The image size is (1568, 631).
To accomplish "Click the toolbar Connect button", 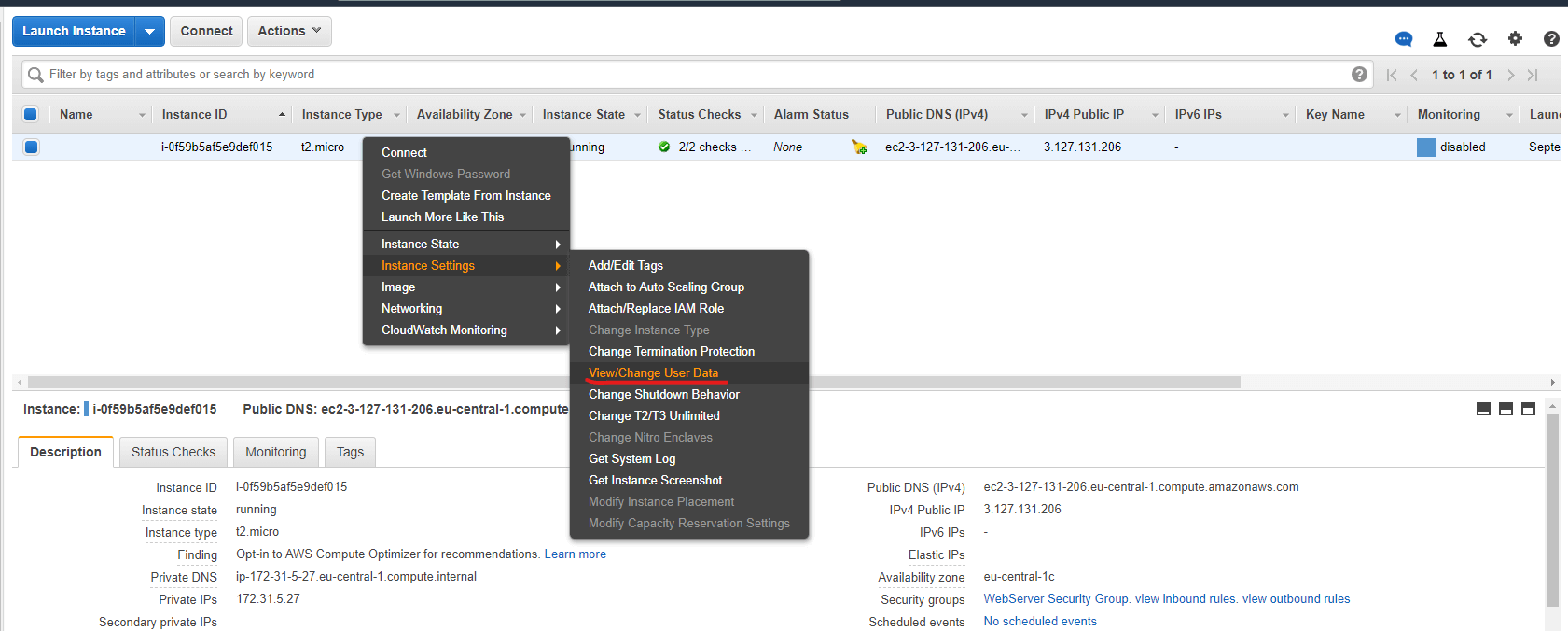I will click(206, 31).
